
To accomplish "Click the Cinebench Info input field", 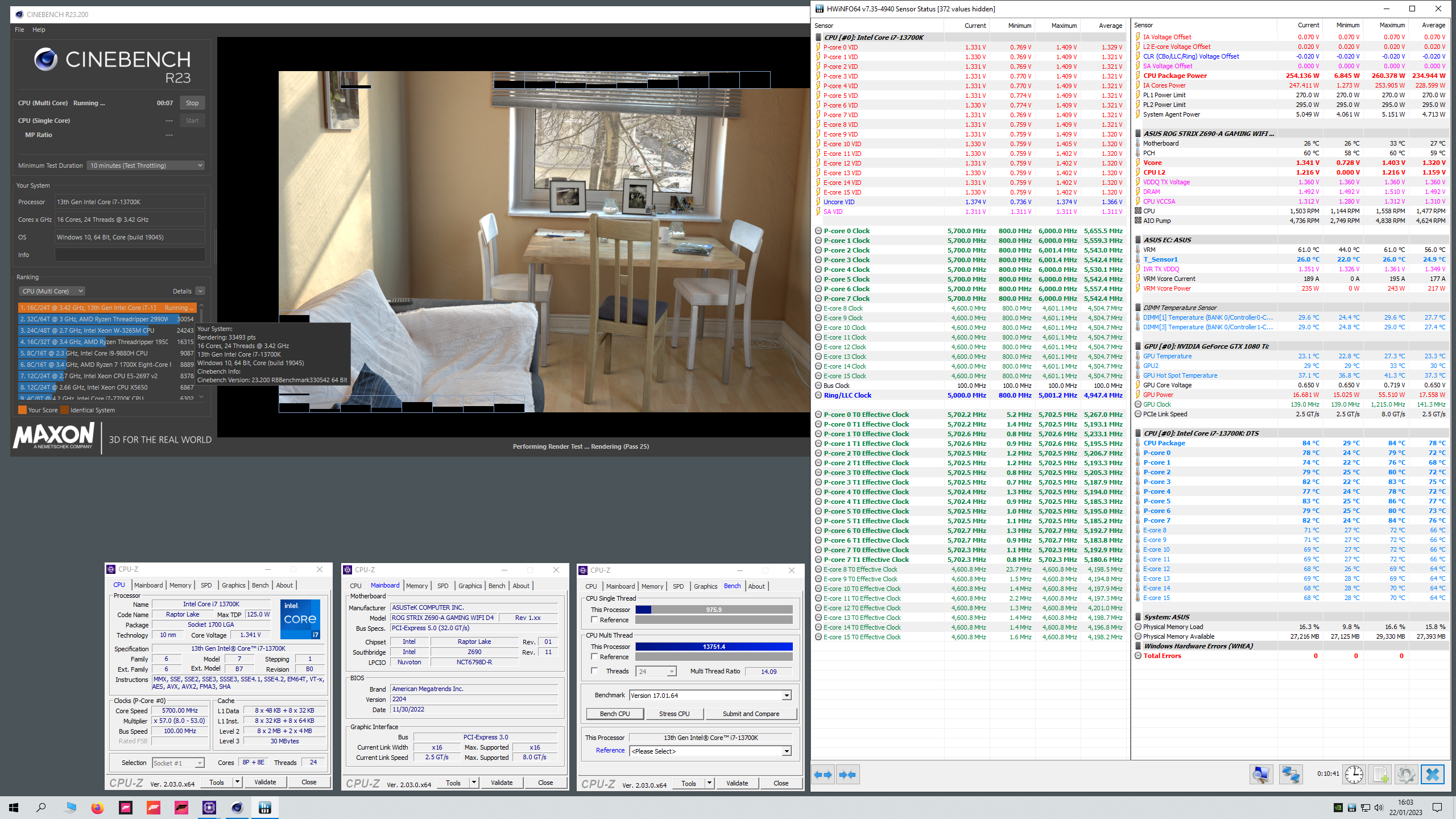I will point(130,255).
